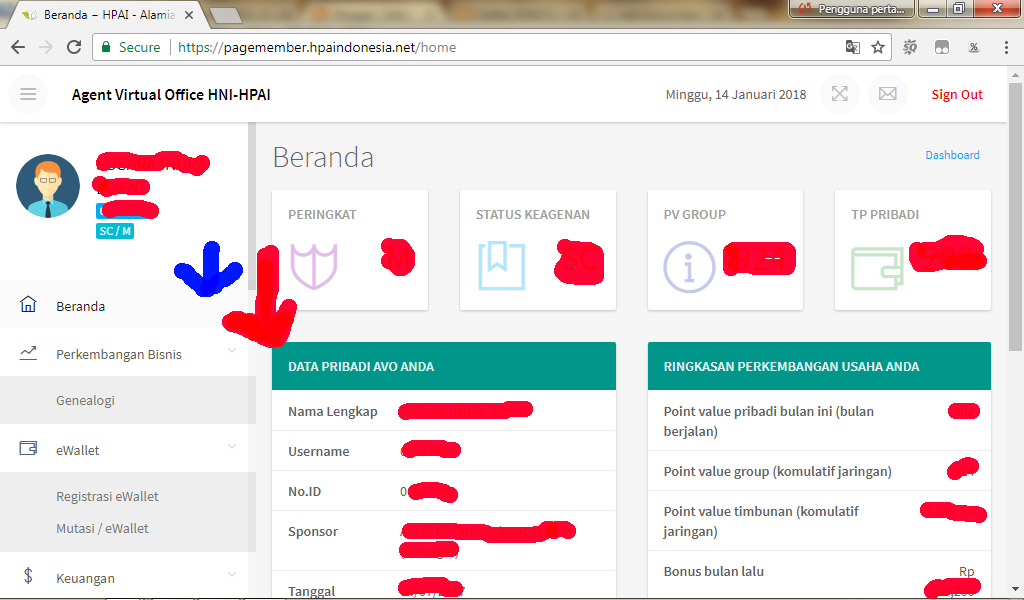The height and width of the screenshot is (600, 1024).
Task: Click the fullscreen expand icon
Action: (x=840, y=94)
